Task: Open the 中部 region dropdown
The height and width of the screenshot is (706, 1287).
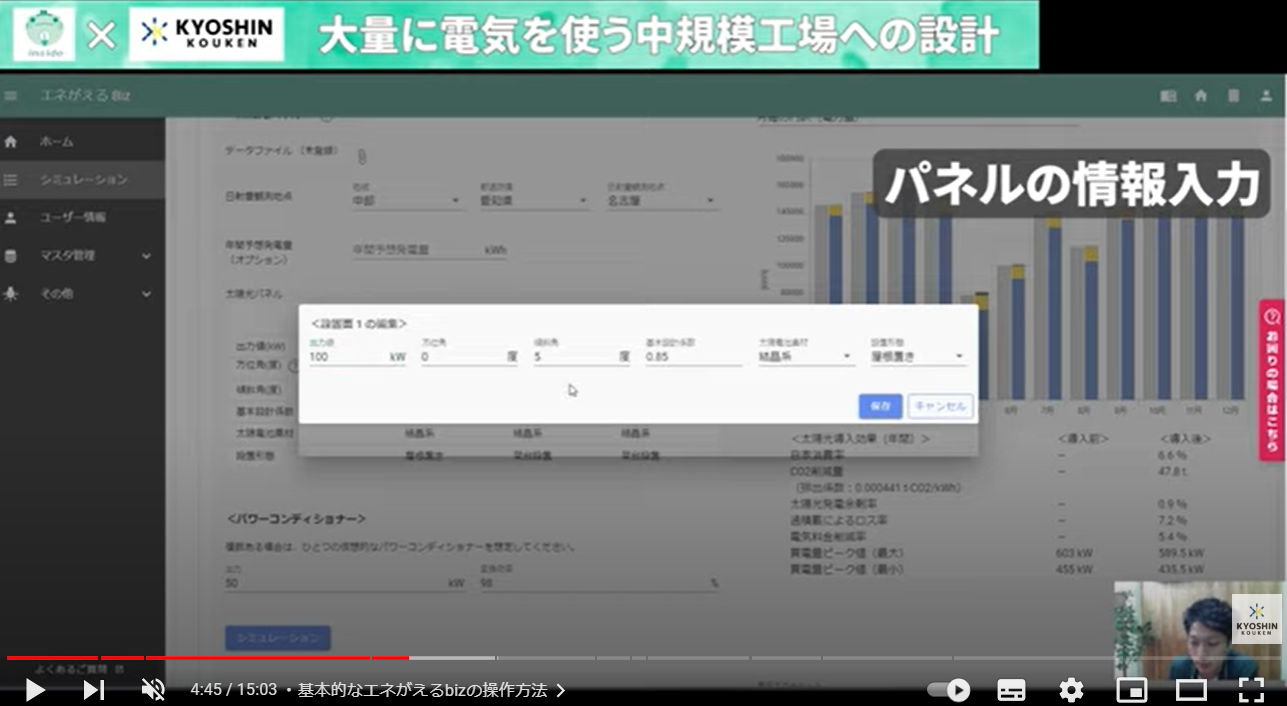Action: 406,200
